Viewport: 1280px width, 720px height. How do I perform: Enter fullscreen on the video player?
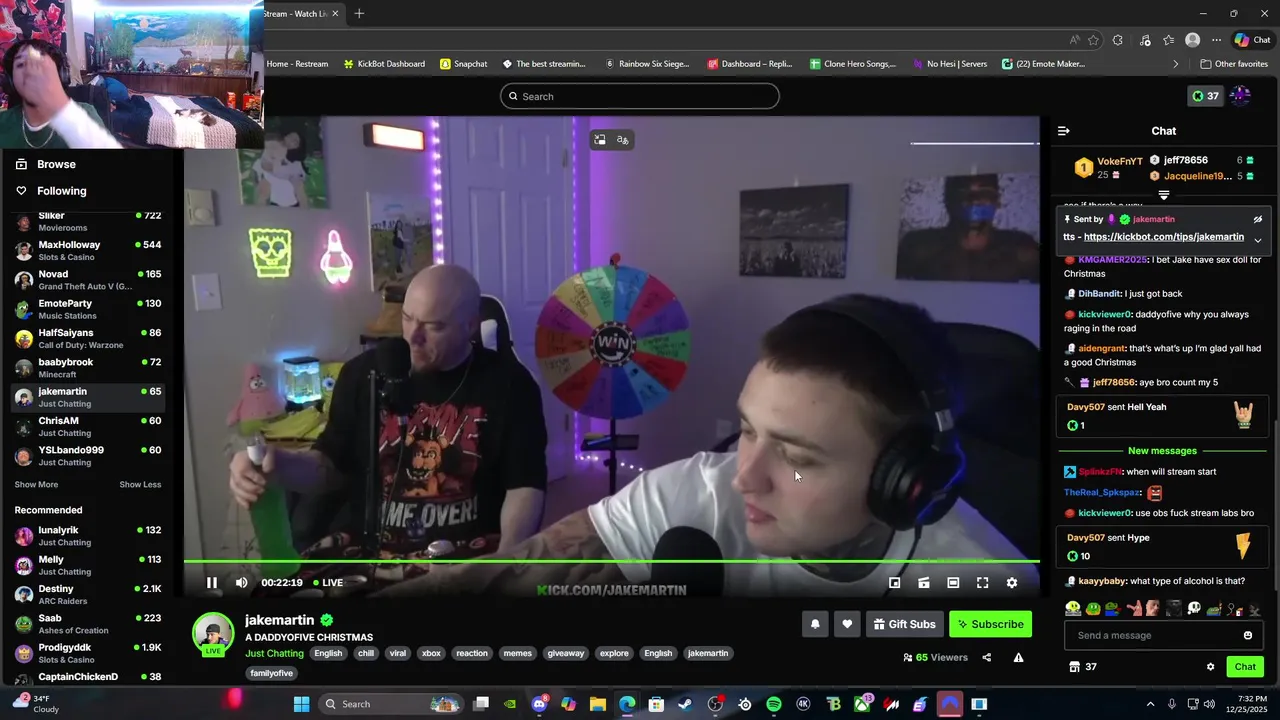[982, 583]
